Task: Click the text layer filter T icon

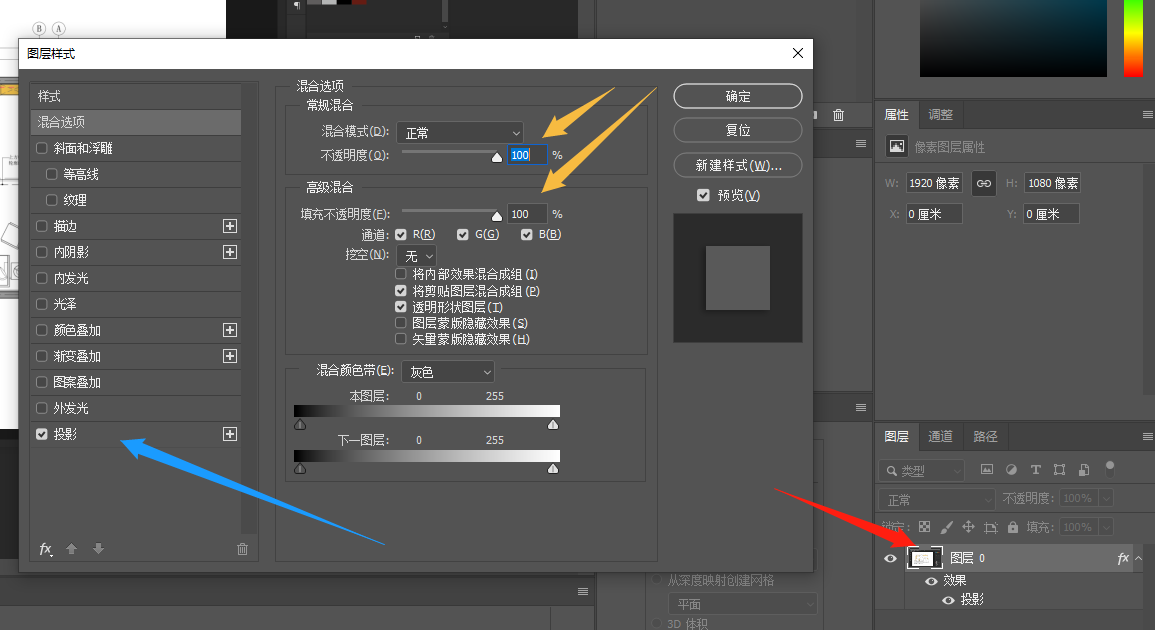Action: click(x=1035, y=470)
